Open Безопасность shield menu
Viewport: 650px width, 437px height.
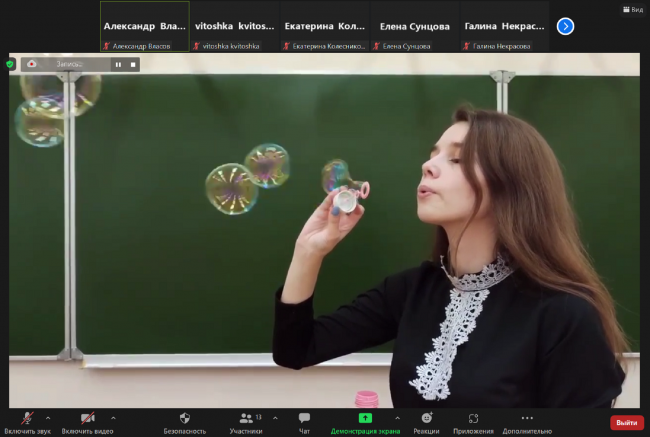click(184, 423)
